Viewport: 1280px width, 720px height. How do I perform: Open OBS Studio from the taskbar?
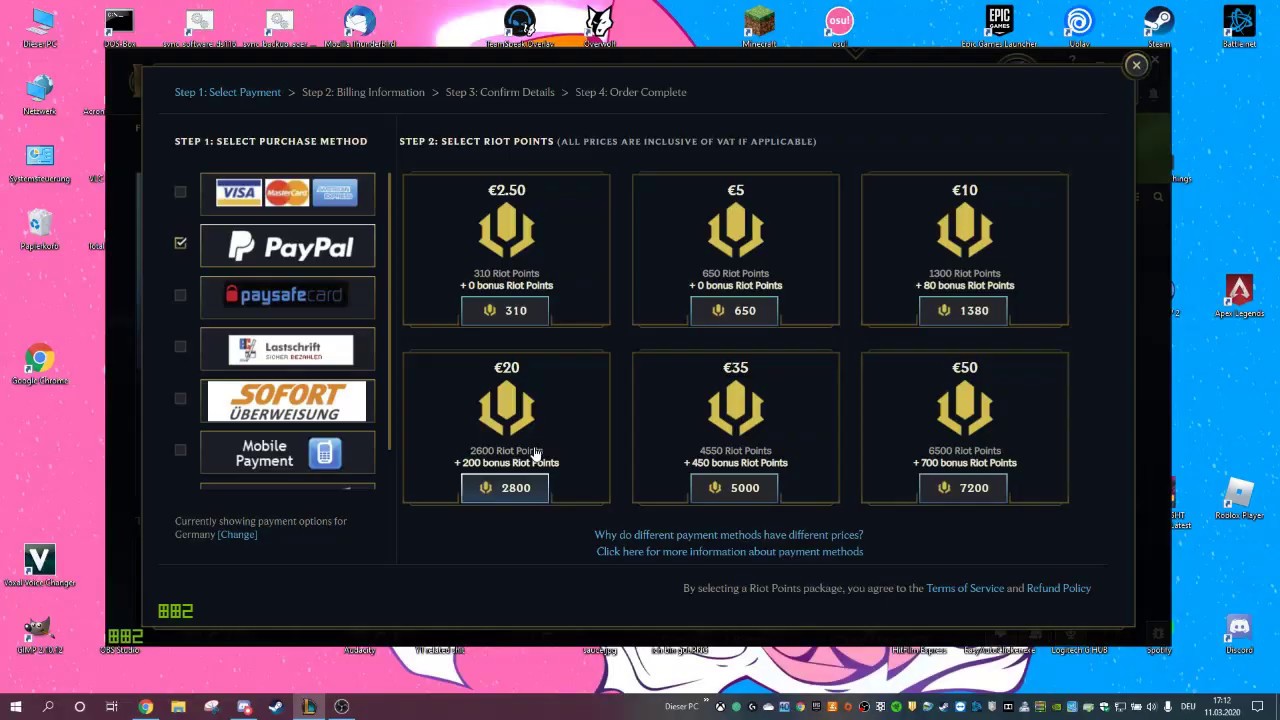pos(342,707)
